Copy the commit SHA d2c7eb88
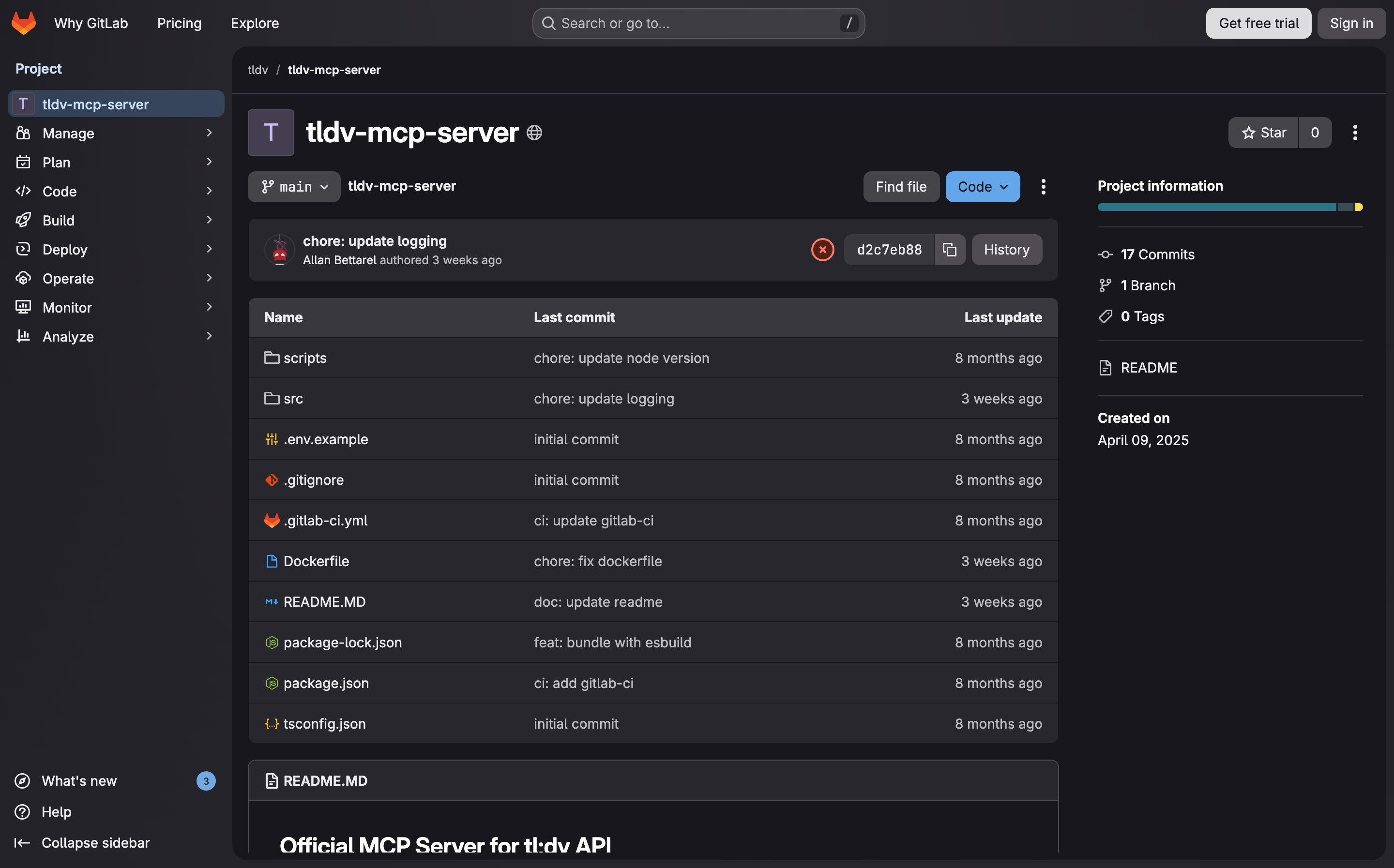This screenshot has height=868, width=1394. [x=950, y=250]
